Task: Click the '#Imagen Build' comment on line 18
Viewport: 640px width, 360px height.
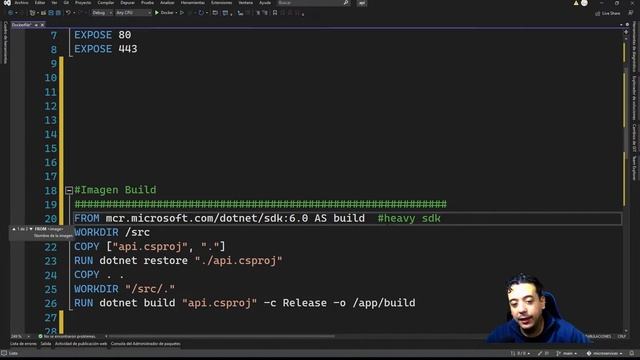Action: pos(116,190)
